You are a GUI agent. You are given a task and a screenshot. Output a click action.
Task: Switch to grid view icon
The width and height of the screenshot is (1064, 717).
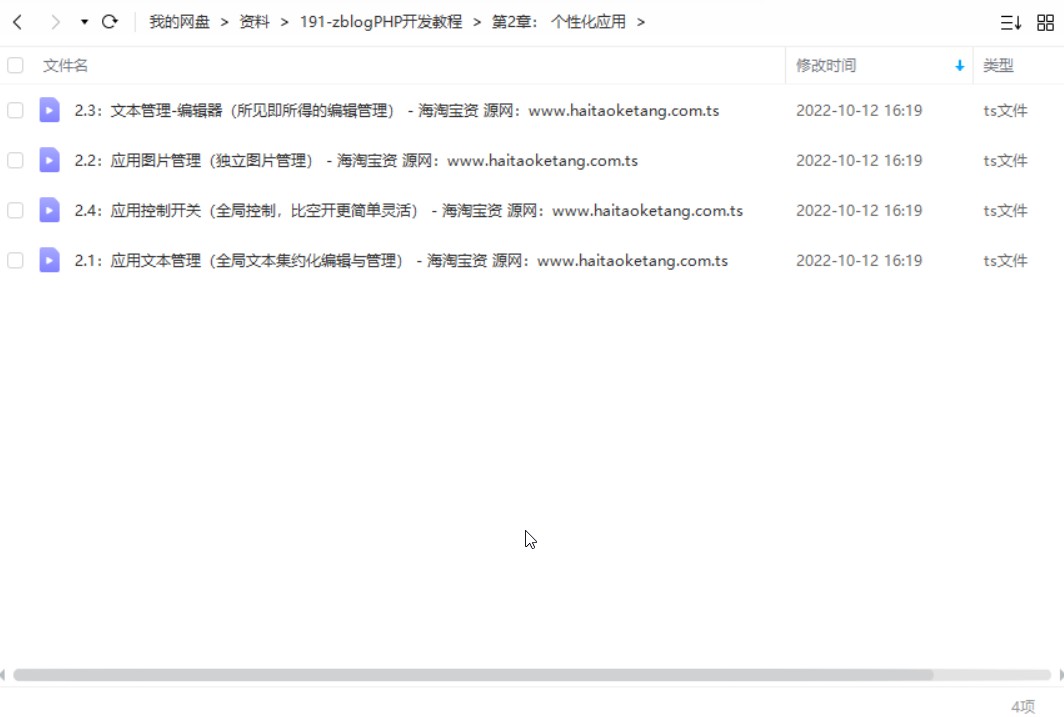1046,22
